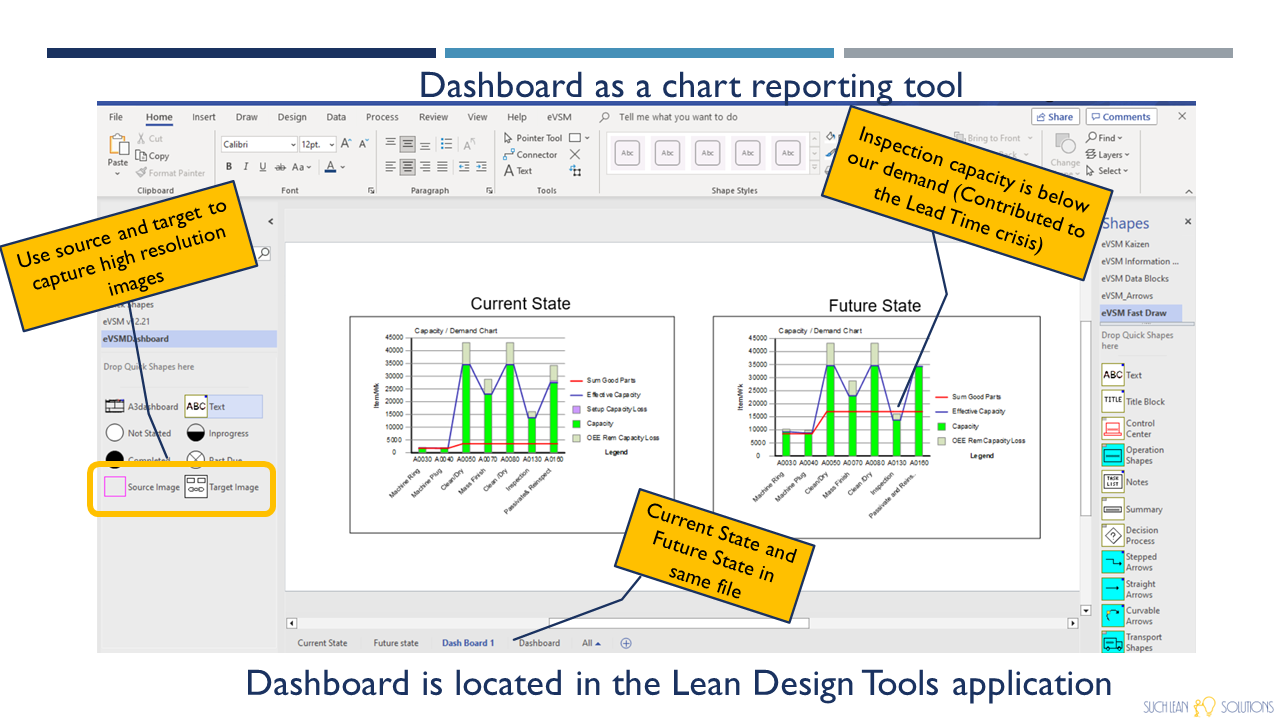
Task: Click the Text Block tool icon
Action: 575,171
